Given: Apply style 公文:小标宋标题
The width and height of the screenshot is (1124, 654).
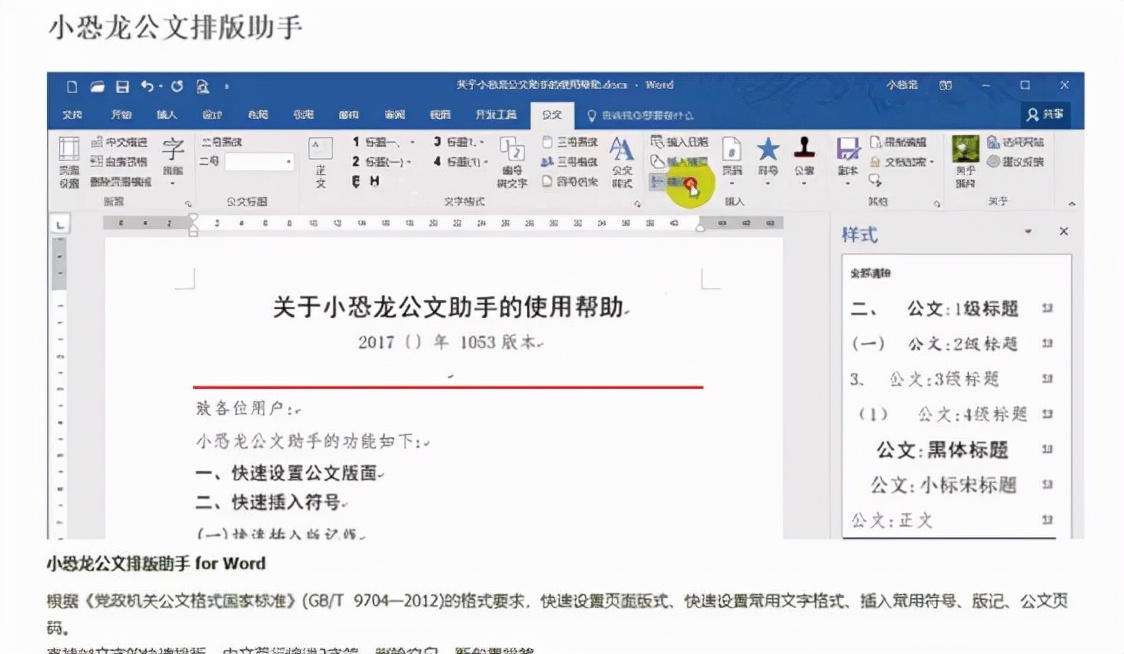Looking at the screenshot, I should click(x=951, y=485).
